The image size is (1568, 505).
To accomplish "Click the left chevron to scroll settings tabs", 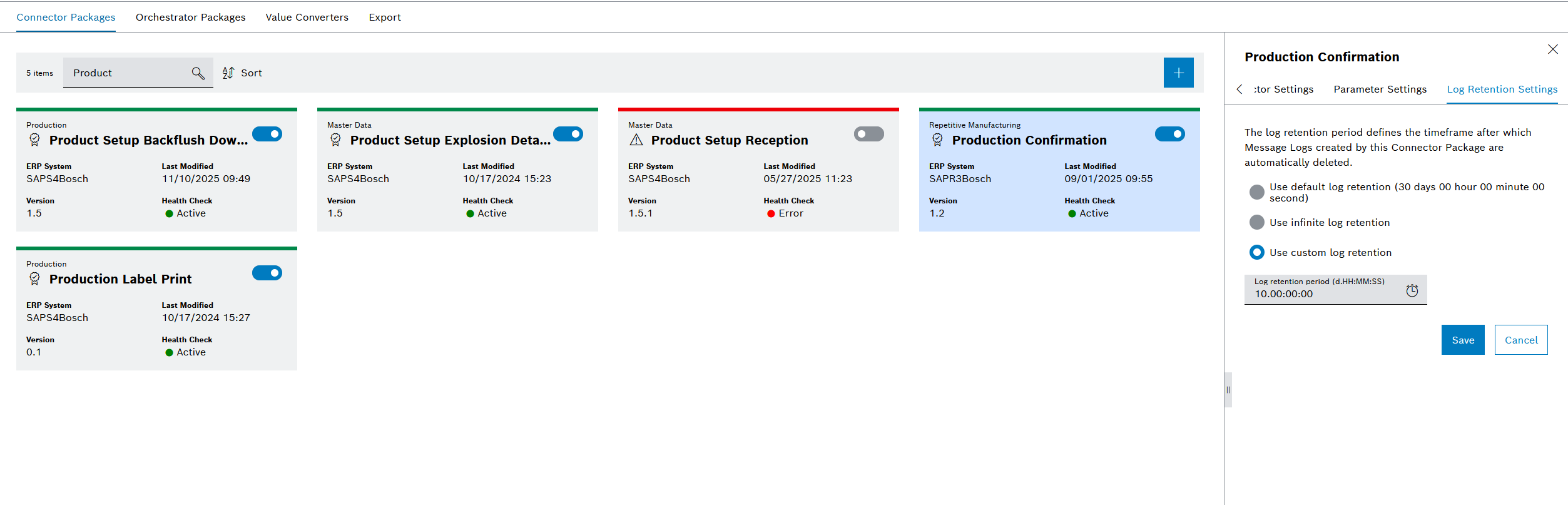I will tap(1240, 89).
